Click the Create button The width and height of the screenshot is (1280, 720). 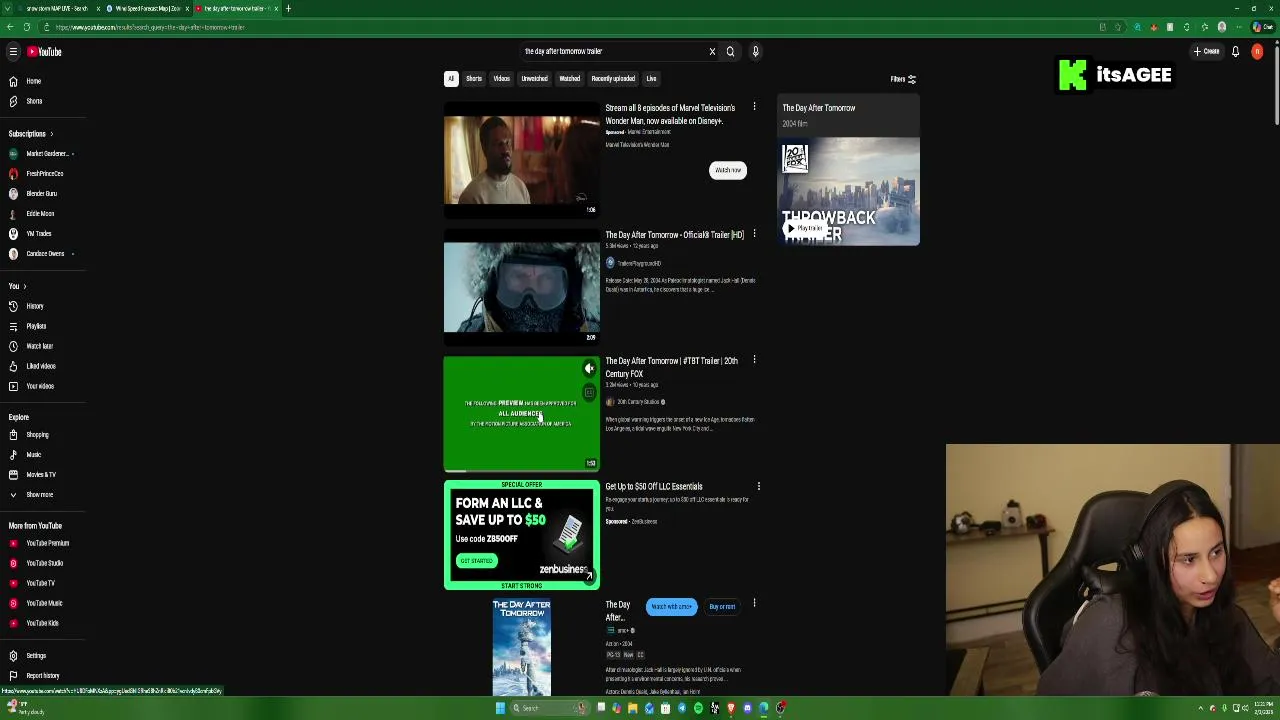1206,52
